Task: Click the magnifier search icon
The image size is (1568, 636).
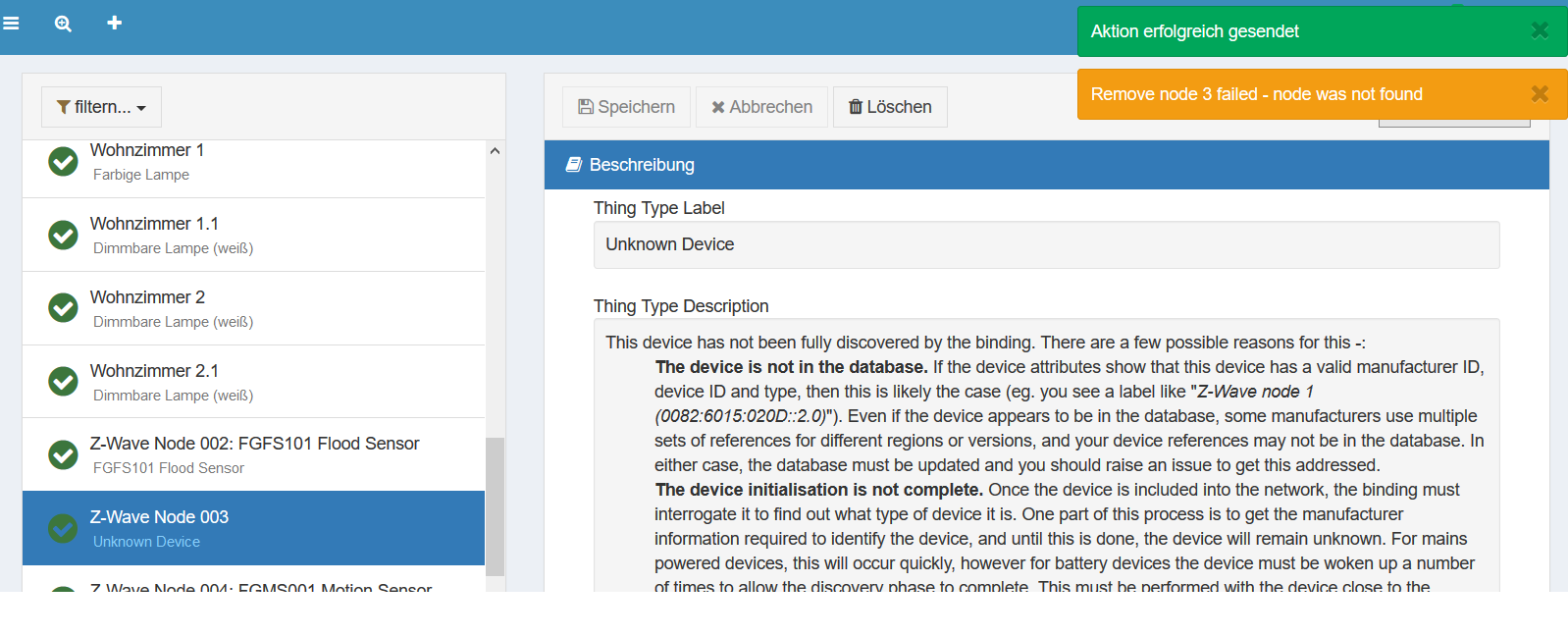Action: click(63, 24)
